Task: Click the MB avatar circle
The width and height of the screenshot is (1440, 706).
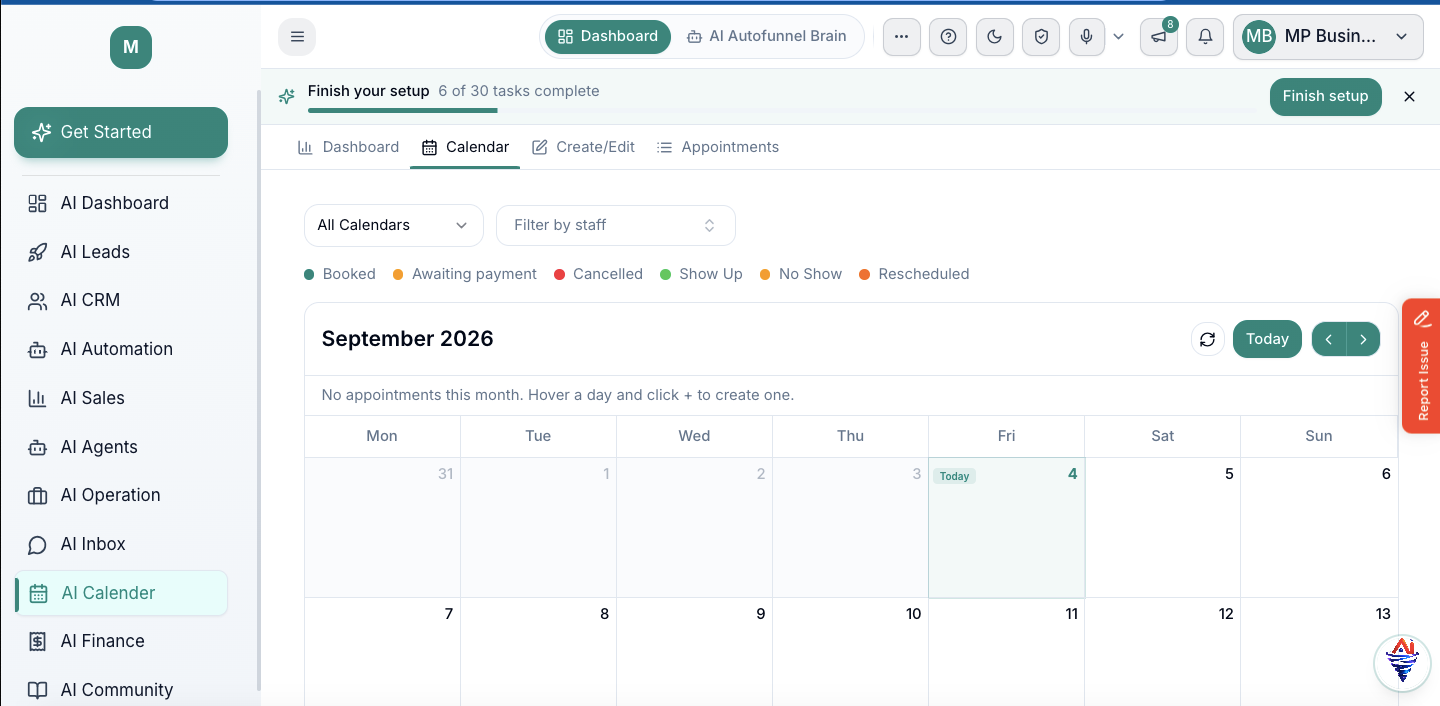Action: [x=1259, y=37]
